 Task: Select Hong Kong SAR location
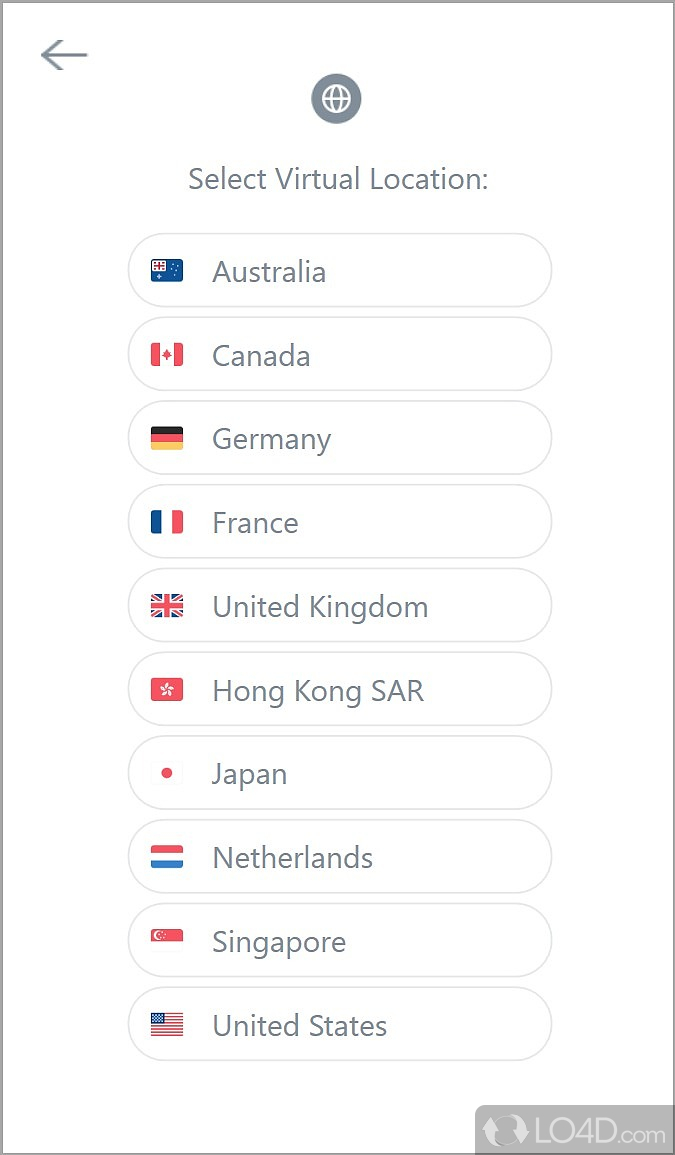(340, 690)
